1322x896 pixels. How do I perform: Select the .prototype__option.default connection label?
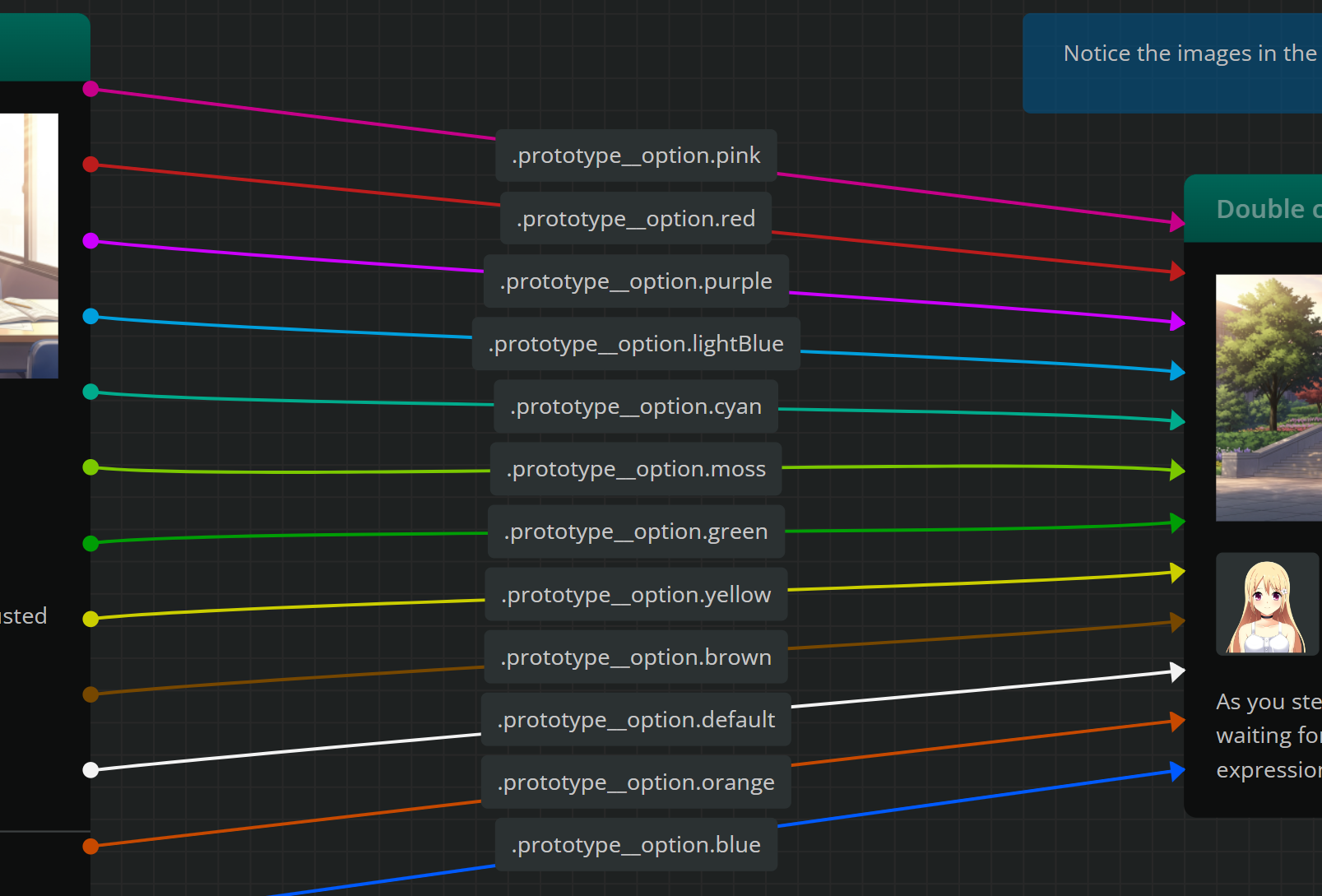click(636, 720)
